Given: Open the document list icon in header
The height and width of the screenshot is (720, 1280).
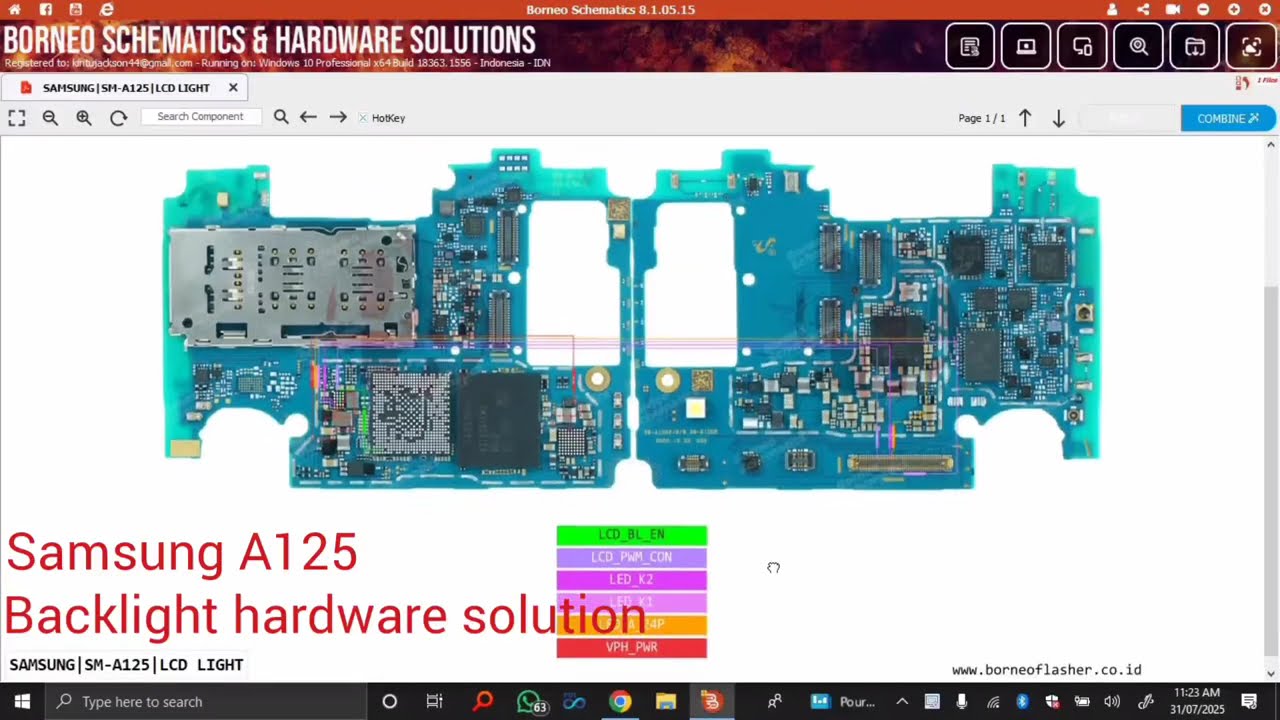Looking at the screenshot, I should (970, 46).
